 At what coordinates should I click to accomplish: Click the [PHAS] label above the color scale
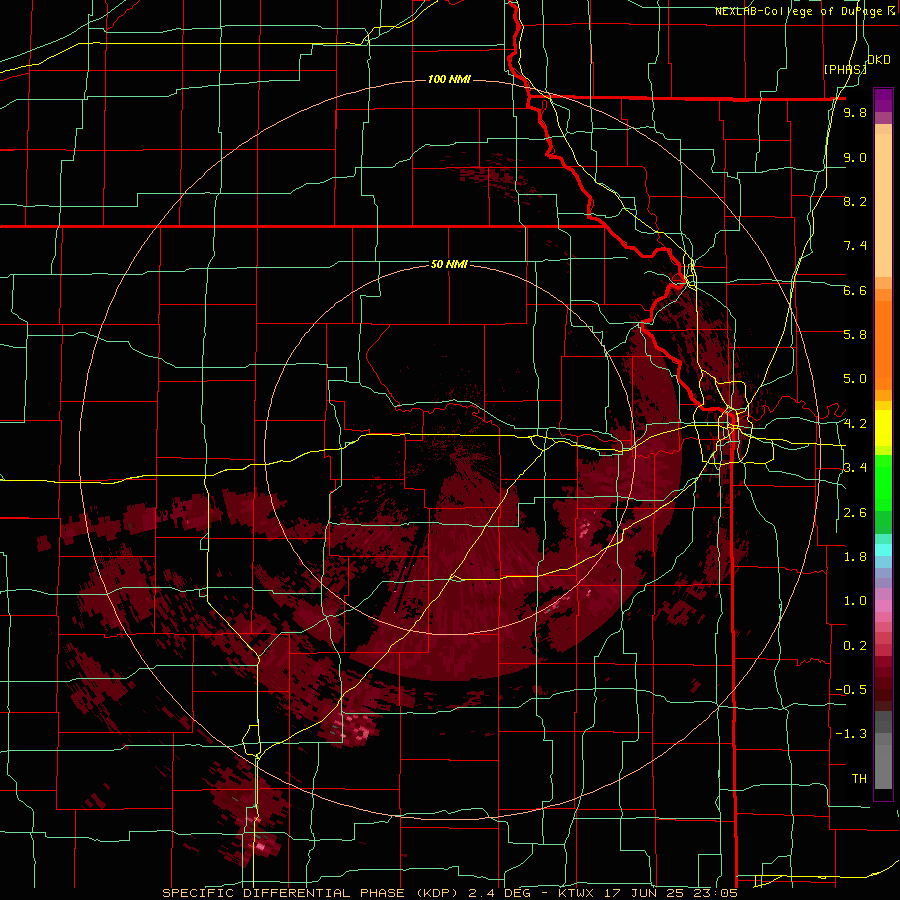[x=845, y=69]
